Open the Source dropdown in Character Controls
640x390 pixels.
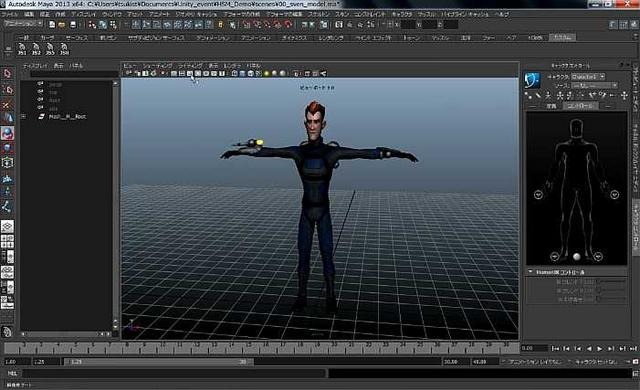click(x=594, y=85)
